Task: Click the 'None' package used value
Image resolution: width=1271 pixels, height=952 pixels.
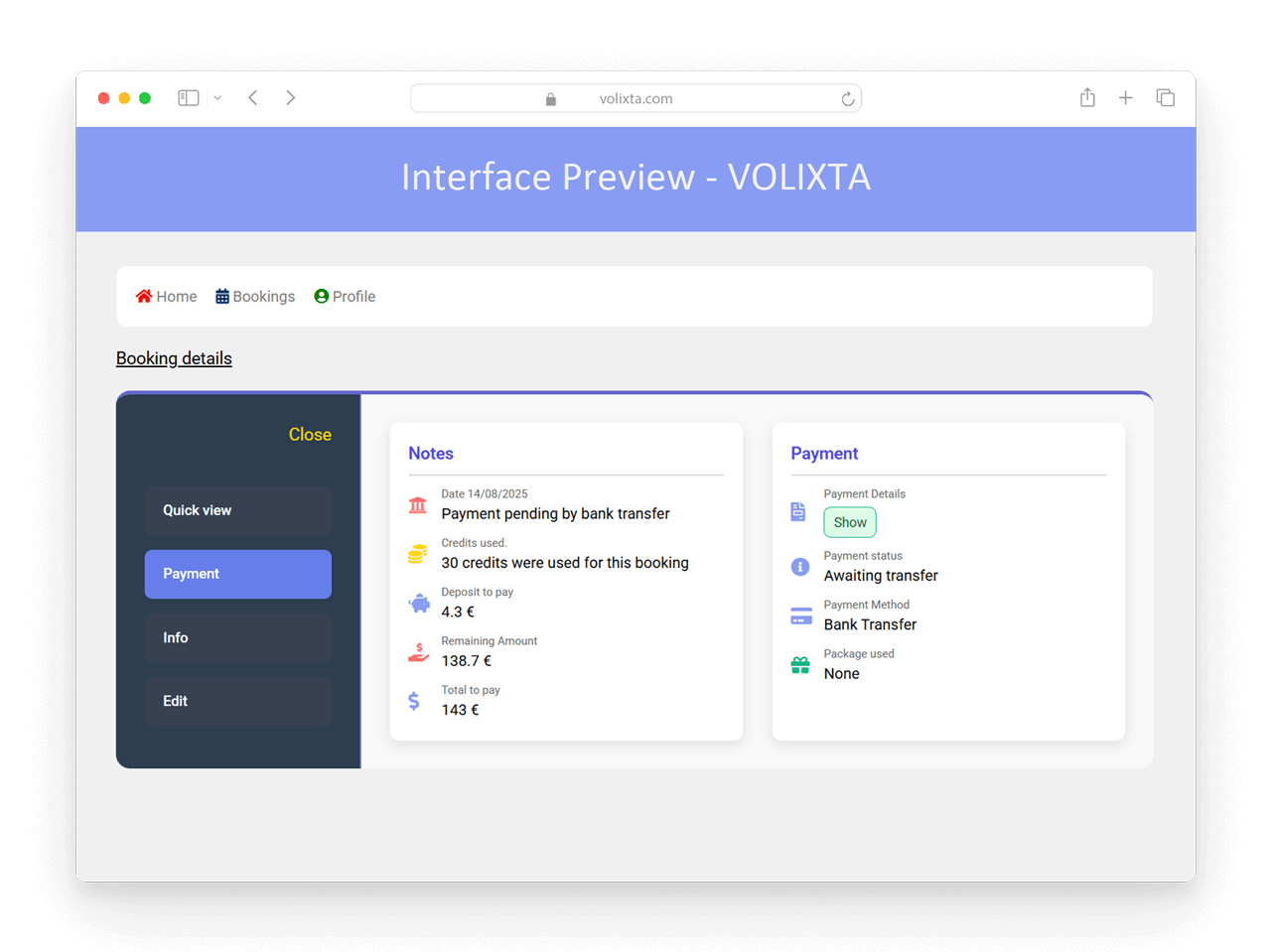Action: point(841,673)
